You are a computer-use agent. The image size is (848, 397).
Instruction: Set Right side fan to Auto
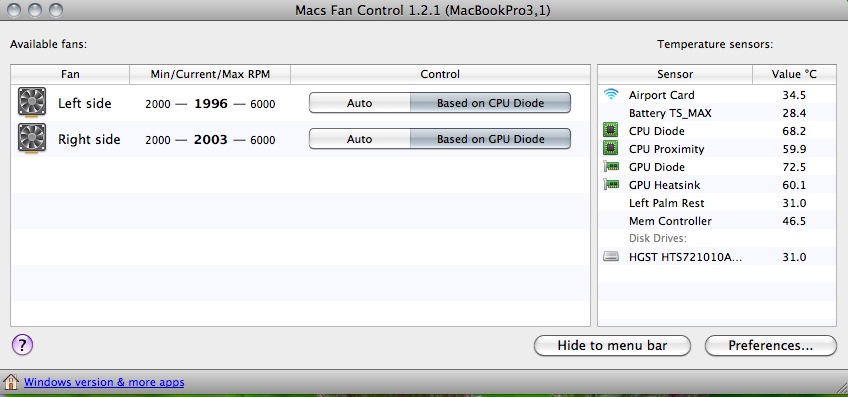(360, 139)
